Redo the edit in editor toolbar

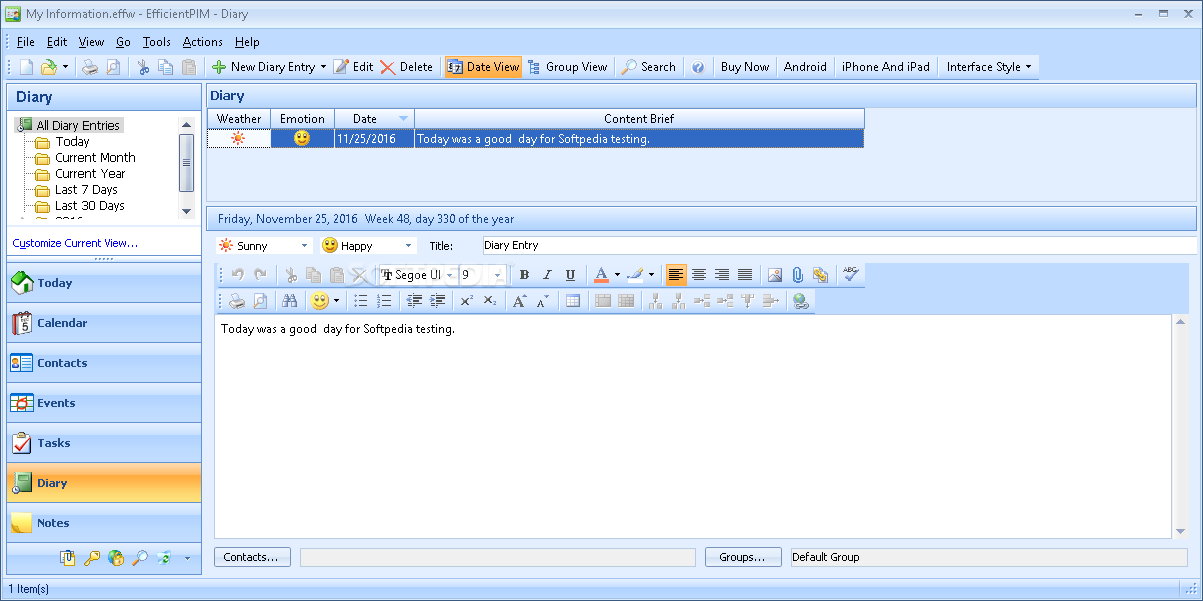(x=260, y=275)
